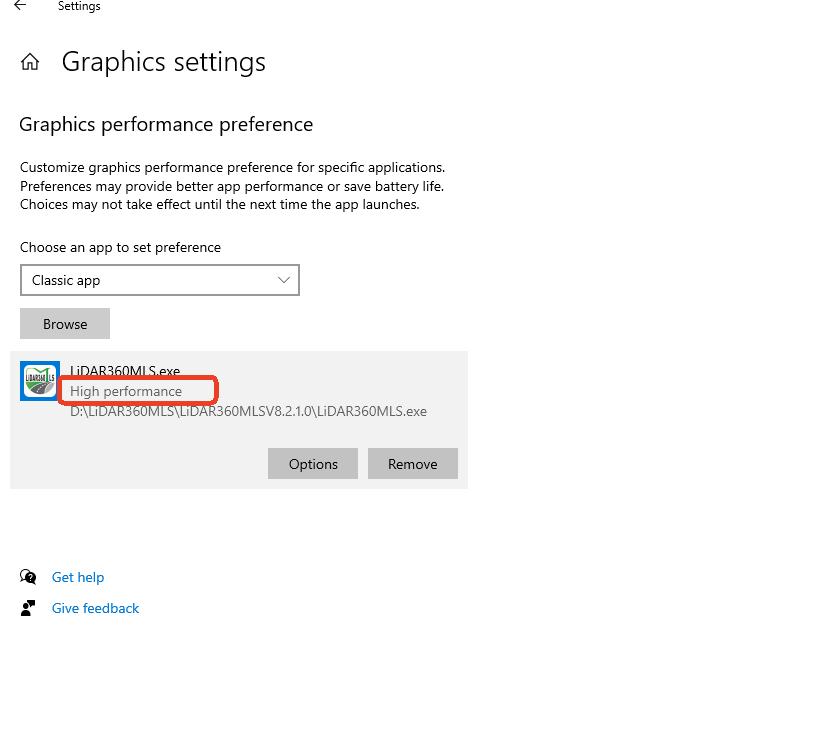The image size is (816, 734).
Task: Click the dropdown chevron arrow
Action: coord(284,280)
